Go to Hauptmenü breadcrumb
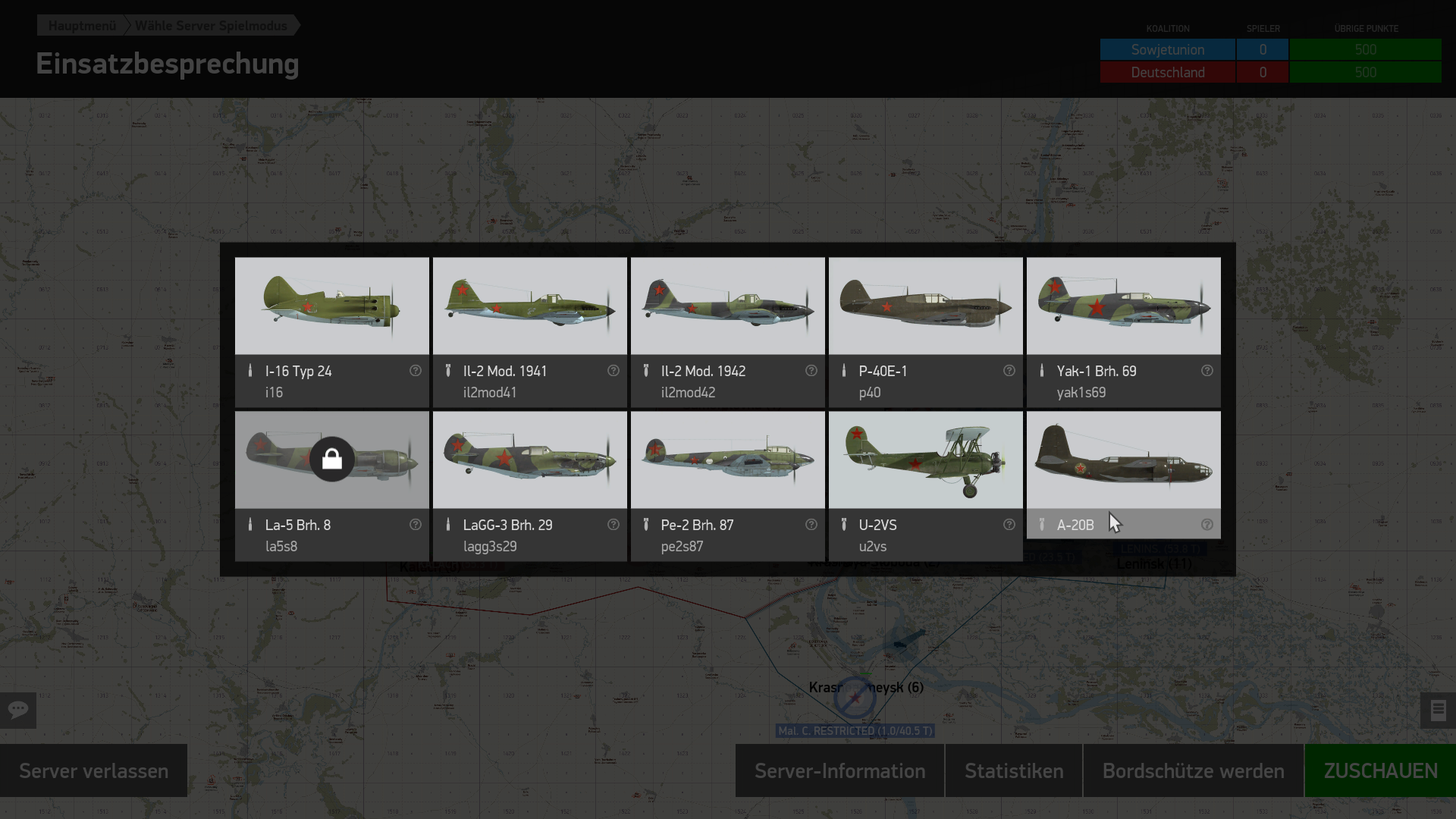The image size is (1456, 819). [x=82, y=26]
